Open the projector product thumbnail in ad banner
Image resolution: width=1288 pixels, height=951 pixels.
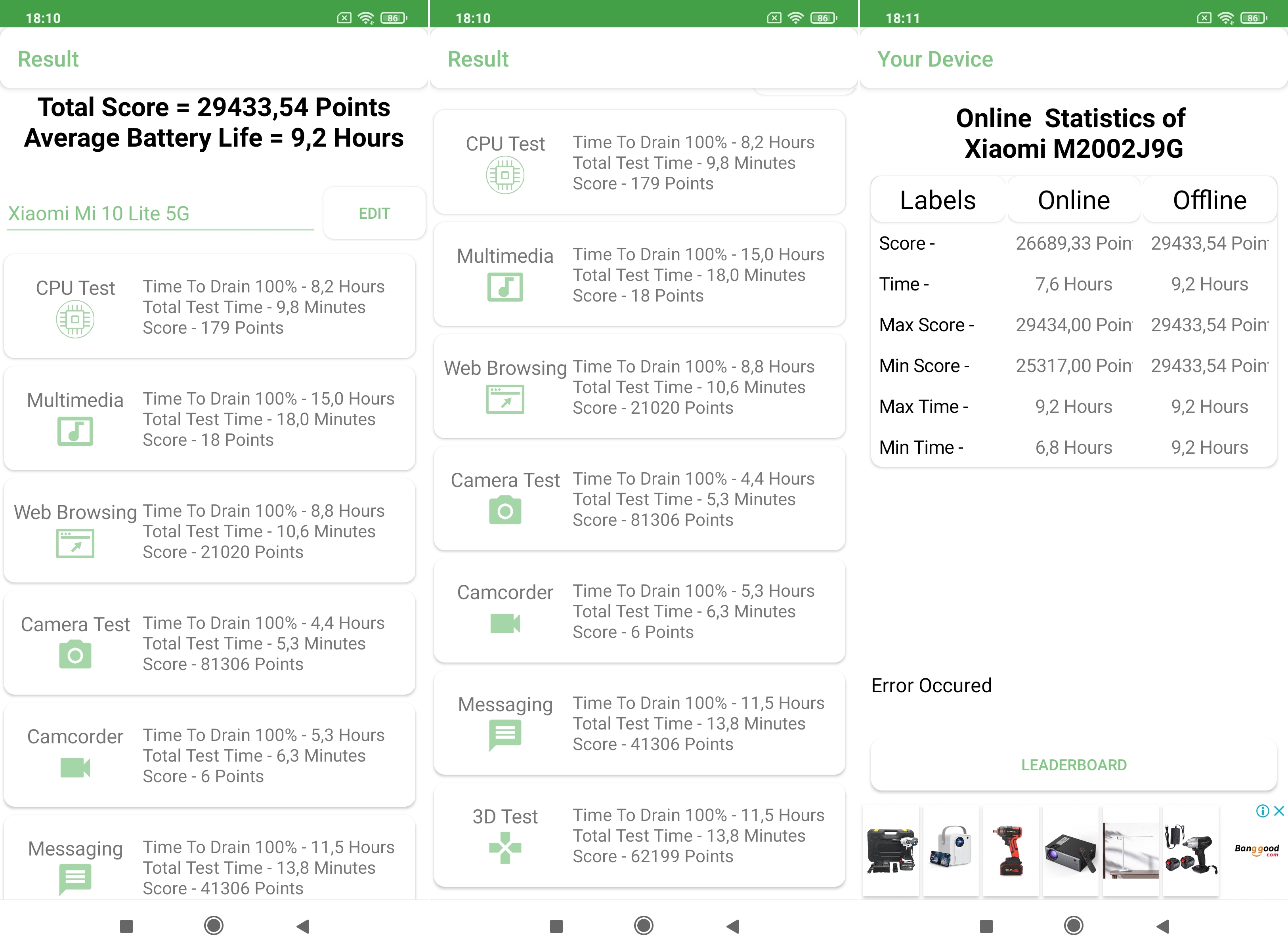(1070, 851)
